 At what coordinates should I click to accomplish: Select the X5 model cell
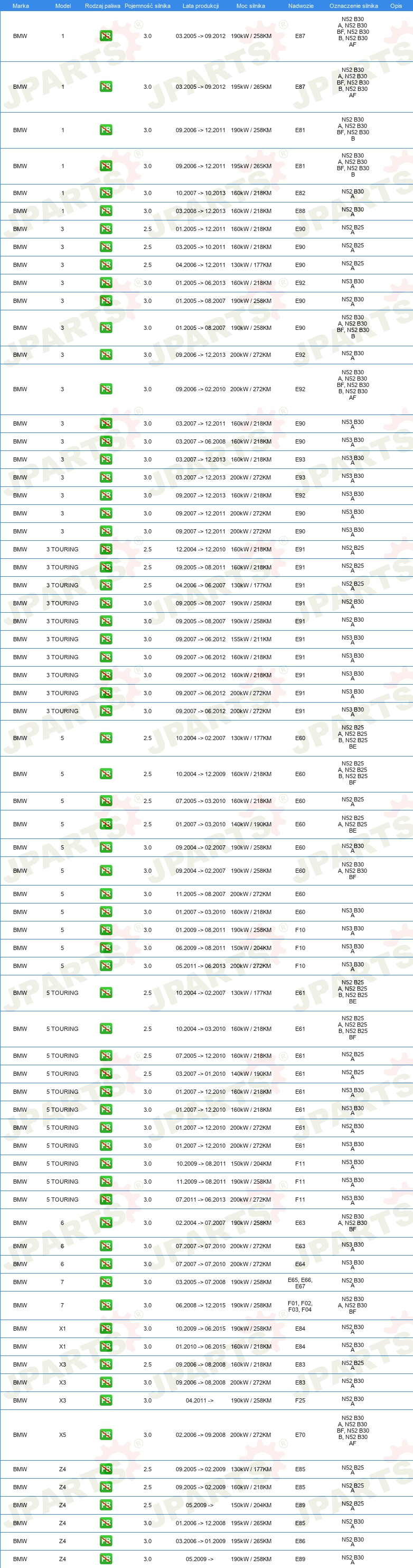click(63, 1435)
